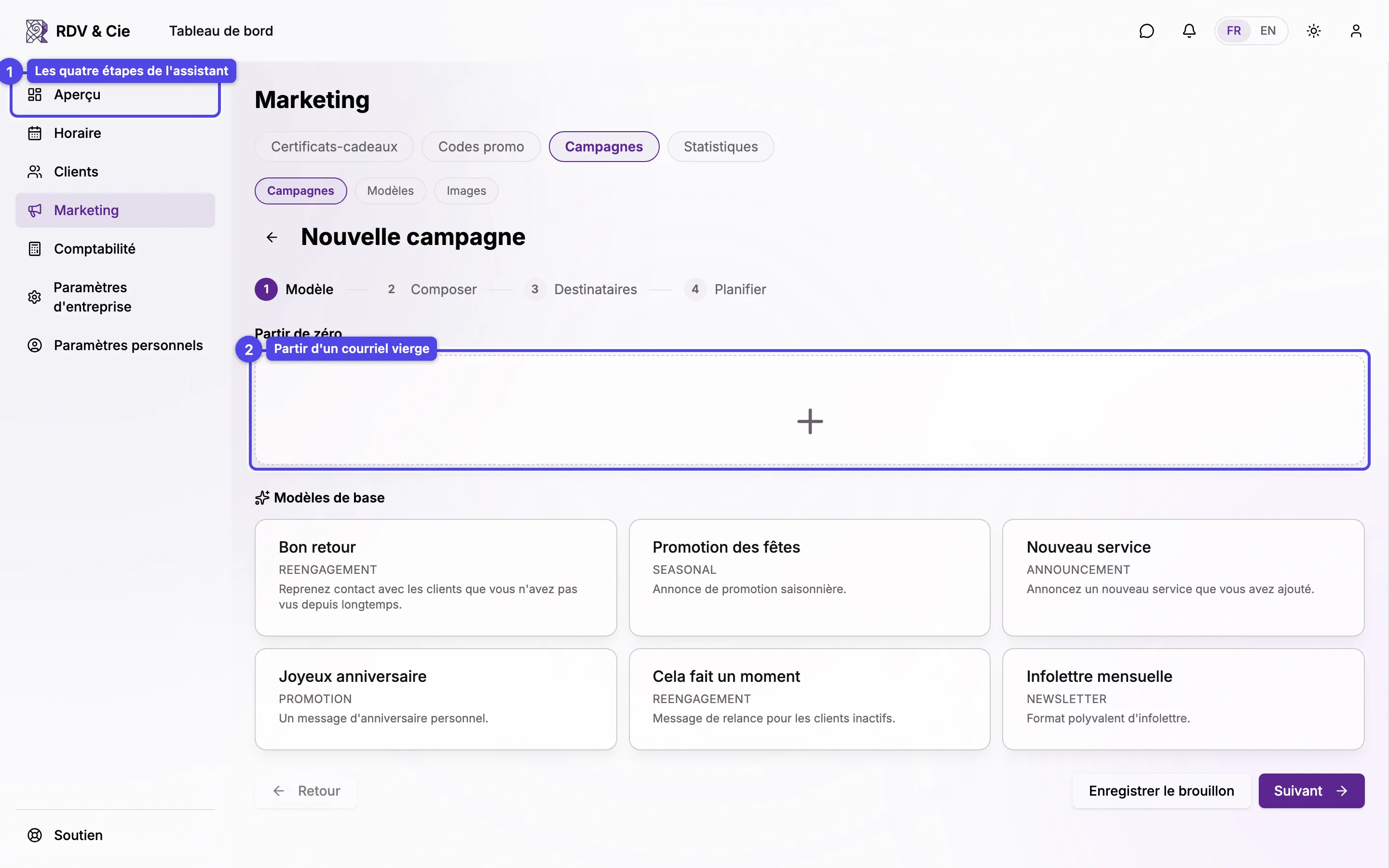Open Clients in the sidebar
This screenshot has width=1389, height=868.
tap(115, 172)
